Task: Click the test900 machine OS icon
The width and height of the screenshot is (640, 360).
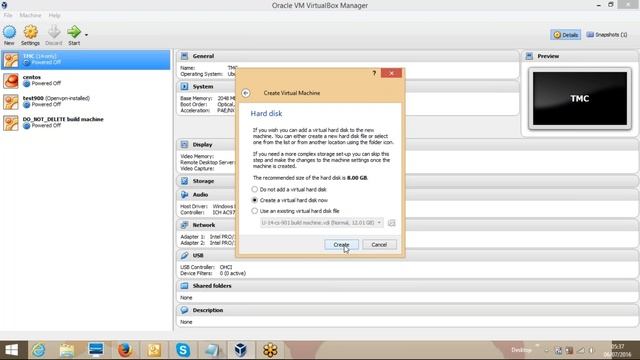Action: tap(11, 102)
